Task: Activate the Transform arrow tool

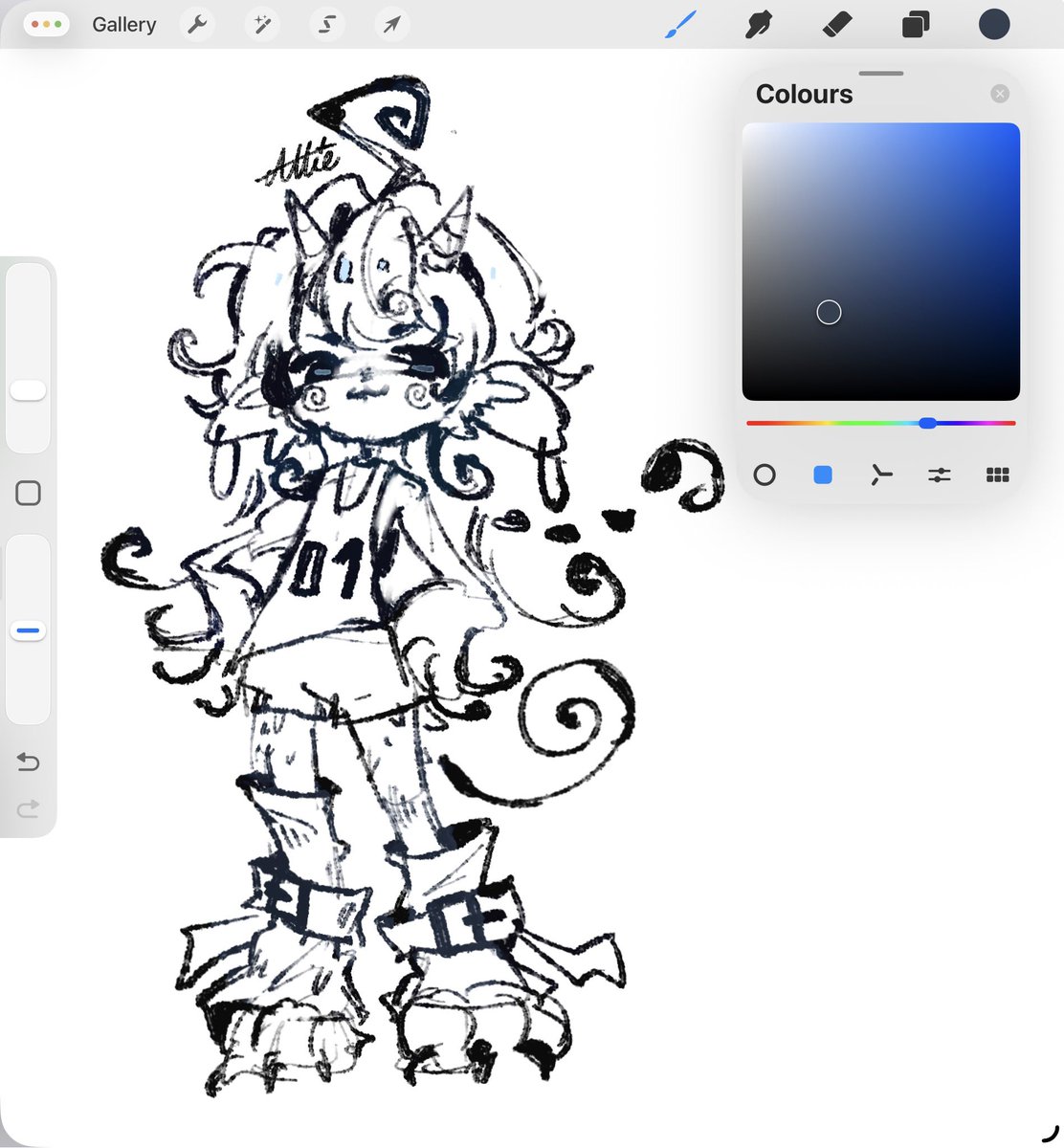Action: (x=391, y=24)
